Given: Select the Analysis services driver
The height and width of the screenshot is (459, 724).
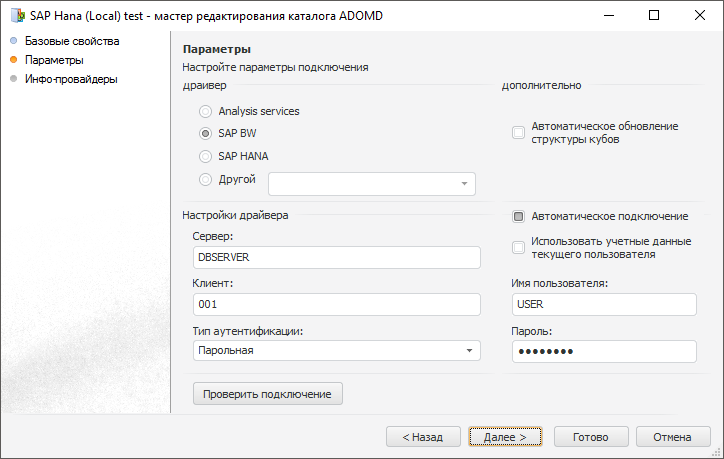Looking at the screenshot, I should point(206,111).
